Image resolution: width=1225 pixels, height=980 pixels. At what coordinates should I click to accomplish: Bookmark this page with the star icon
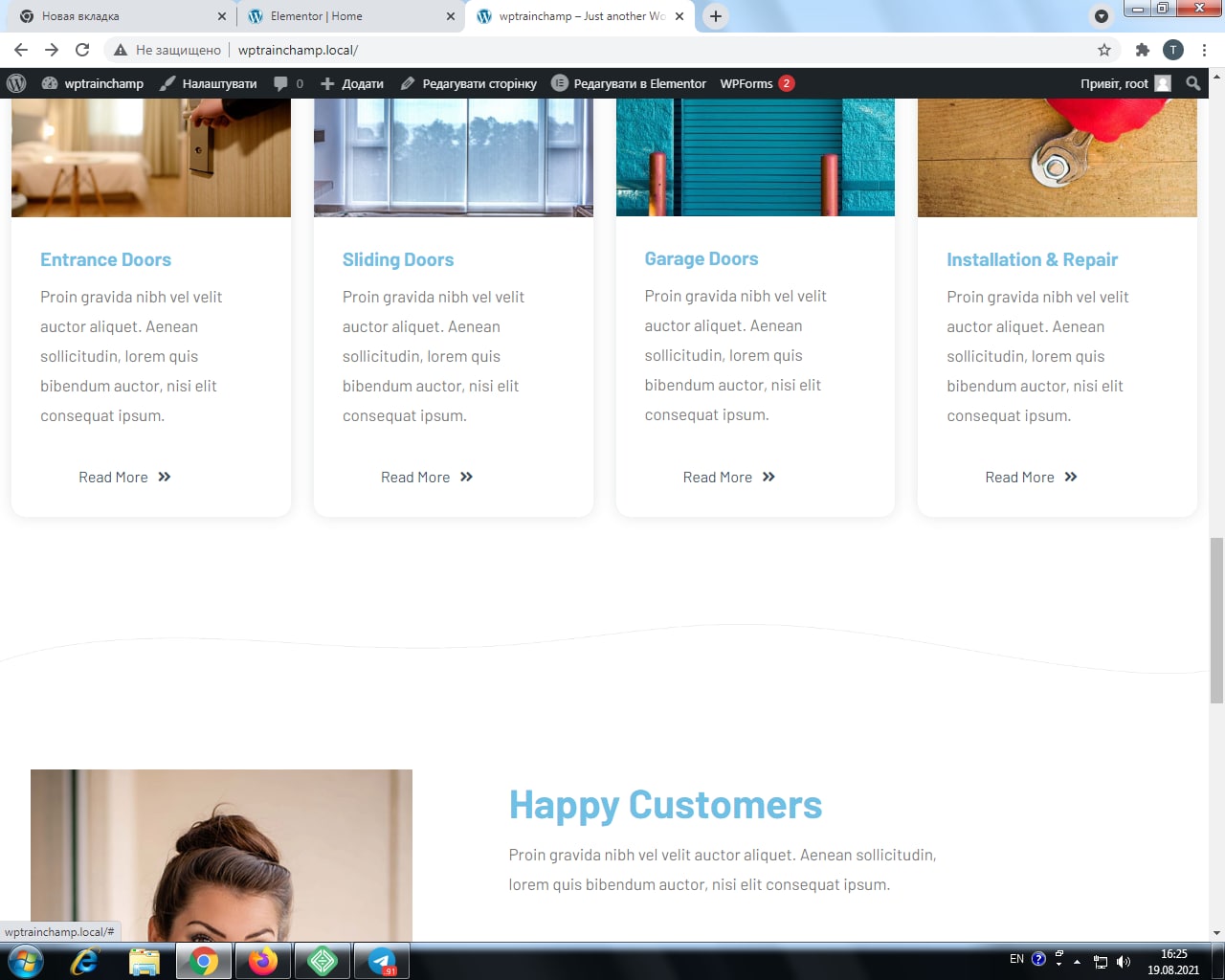pyautogui.click(x=1104, y=50)
